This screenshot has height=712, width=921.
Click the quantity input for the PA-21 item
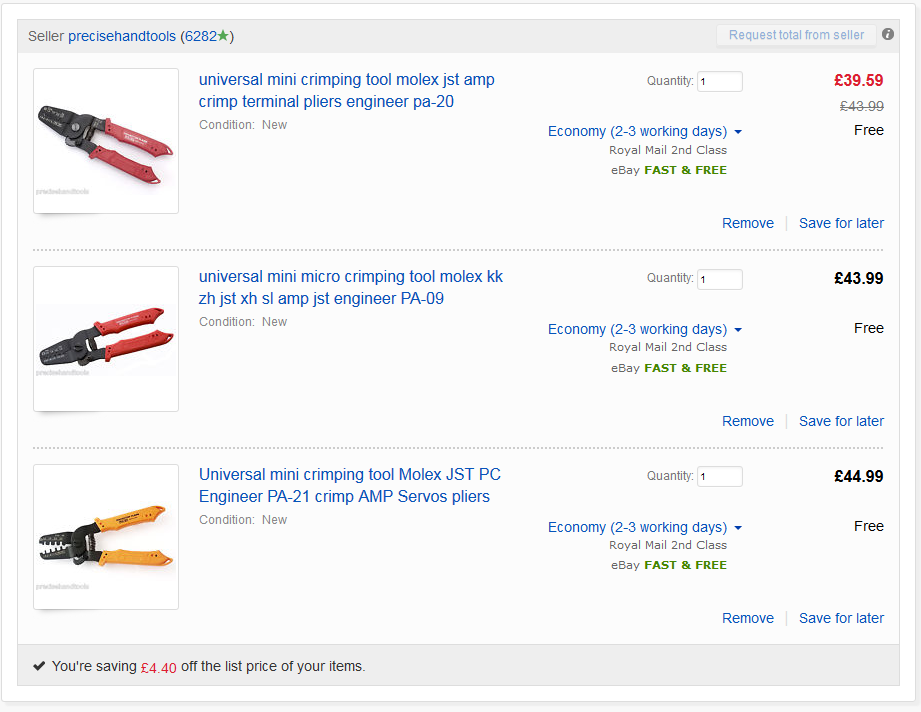click(719, 476)
